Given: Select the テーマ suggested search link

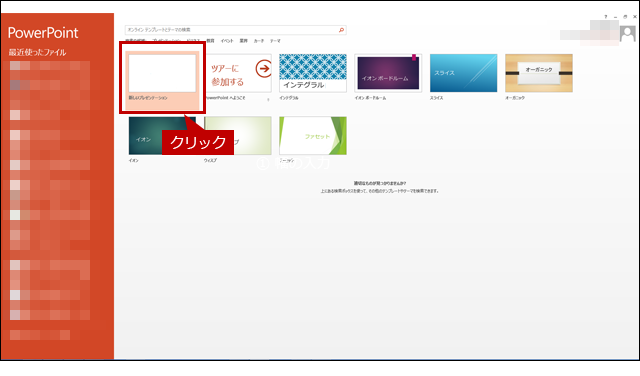Looking at the screenshot, I should pos(275,41).
